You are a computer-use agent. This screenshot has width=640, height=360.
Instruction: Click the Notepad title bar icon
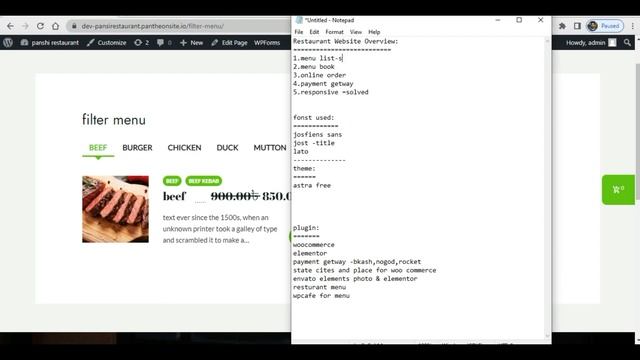click(x=299, y=20)
